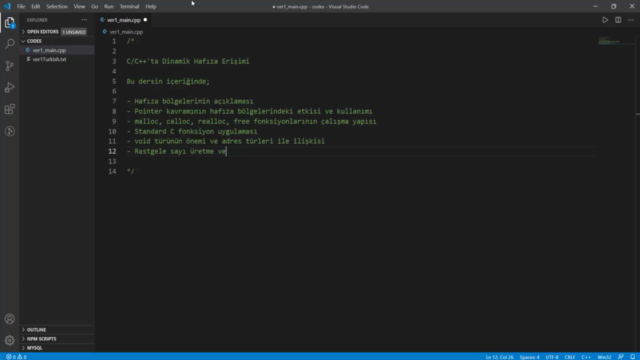The height and width of the screenshot is (360, 640).
Task: Change end of line sequence CRLF
Action: (570, 357)
